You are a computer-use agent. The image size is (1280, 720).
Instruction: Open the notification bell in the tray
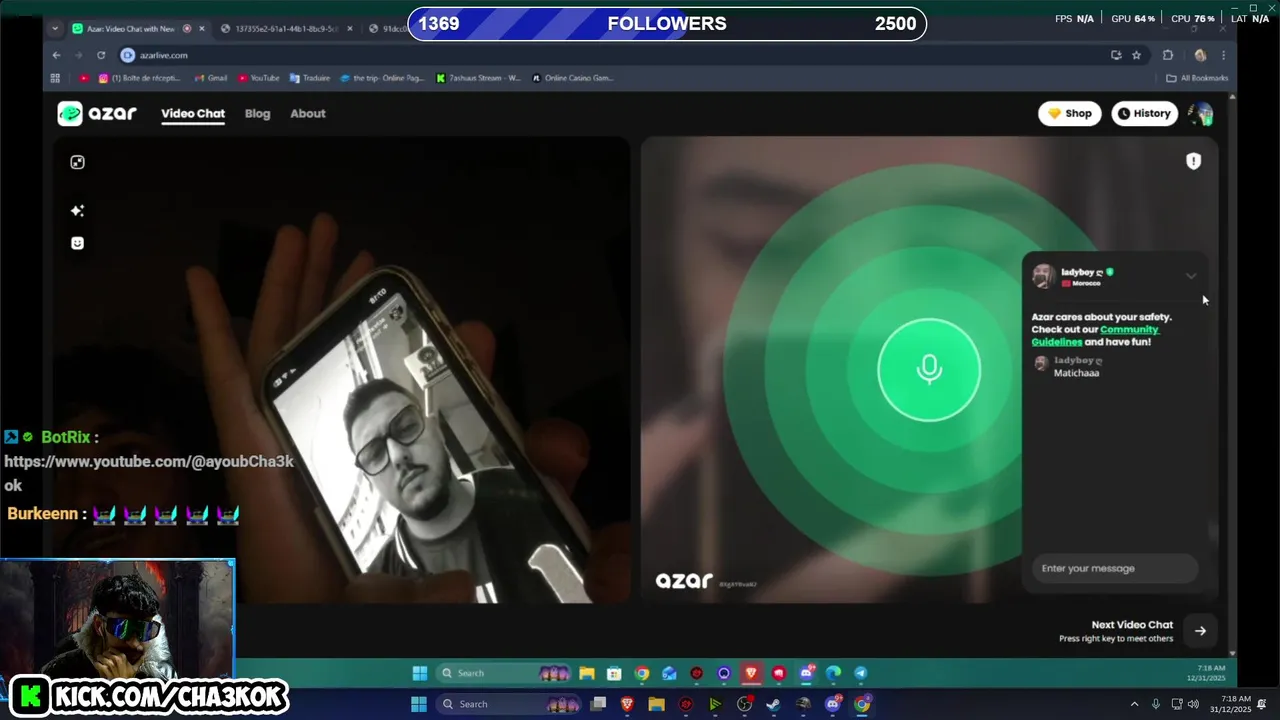(x=1263, y=704)
